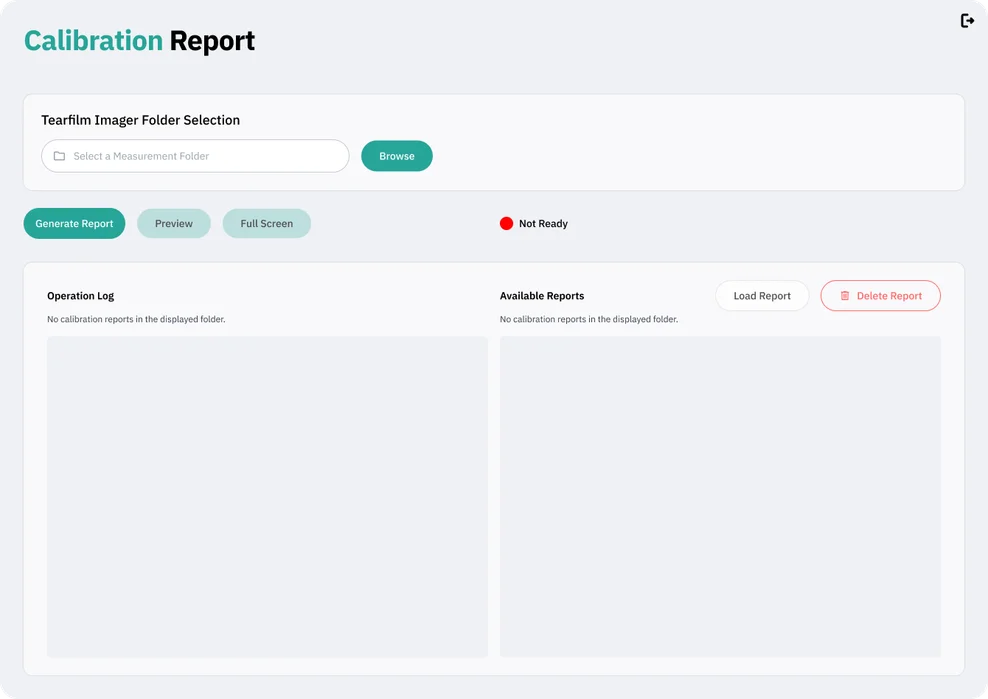The width and height of the screenshot is (988, 699).
Task: Load the selected report
Action: pos(762,296)
